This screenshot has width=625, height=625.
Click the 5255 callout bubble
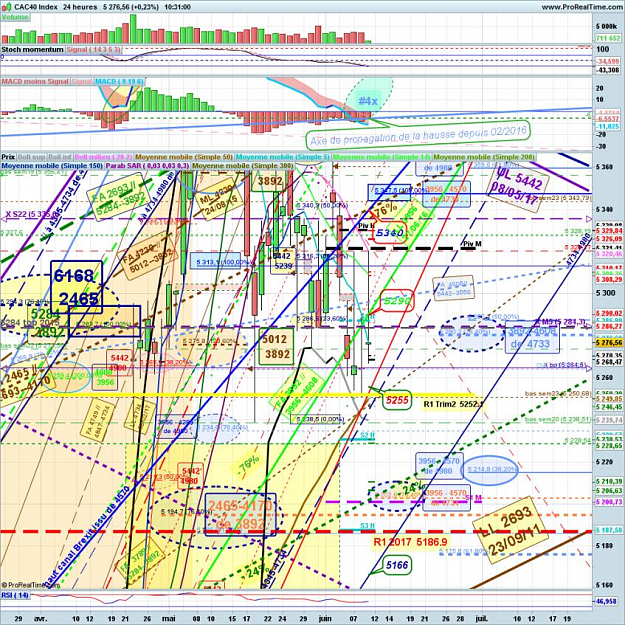pos(397,400)
